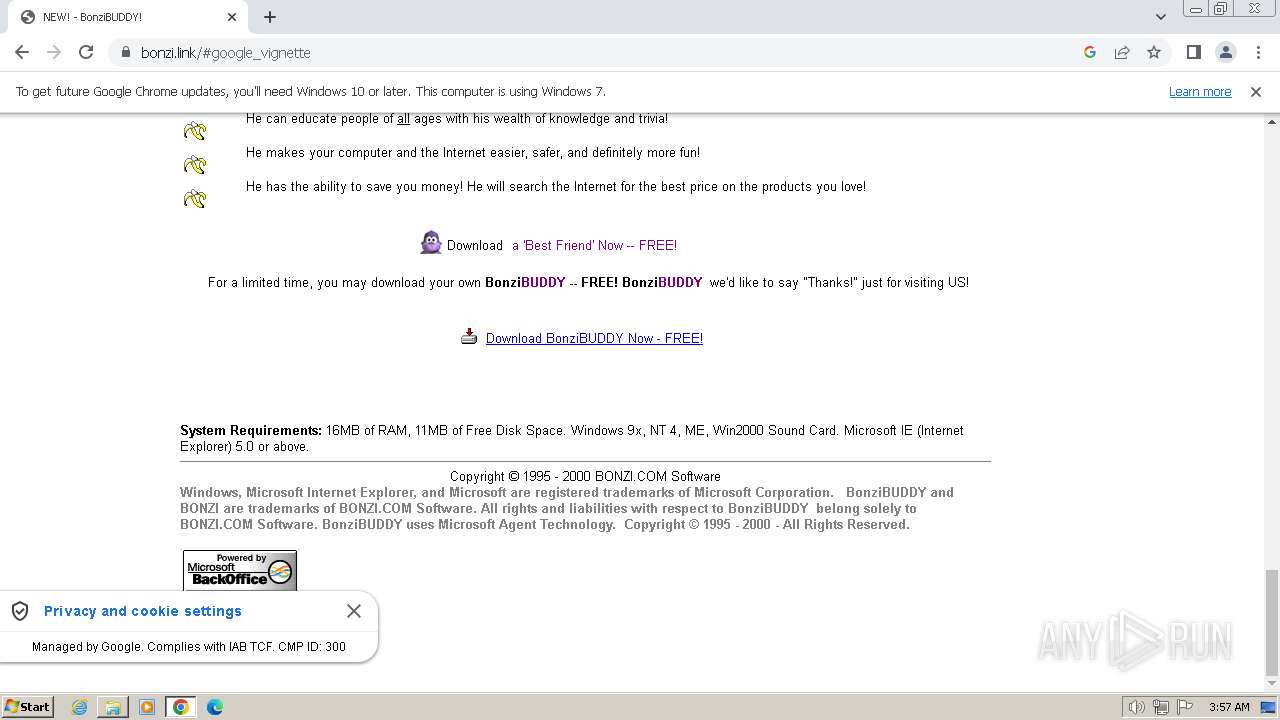Click Managed by Google CMP ID text
The height and width of the screenshot is (720, 1280).
click(189, 646)
